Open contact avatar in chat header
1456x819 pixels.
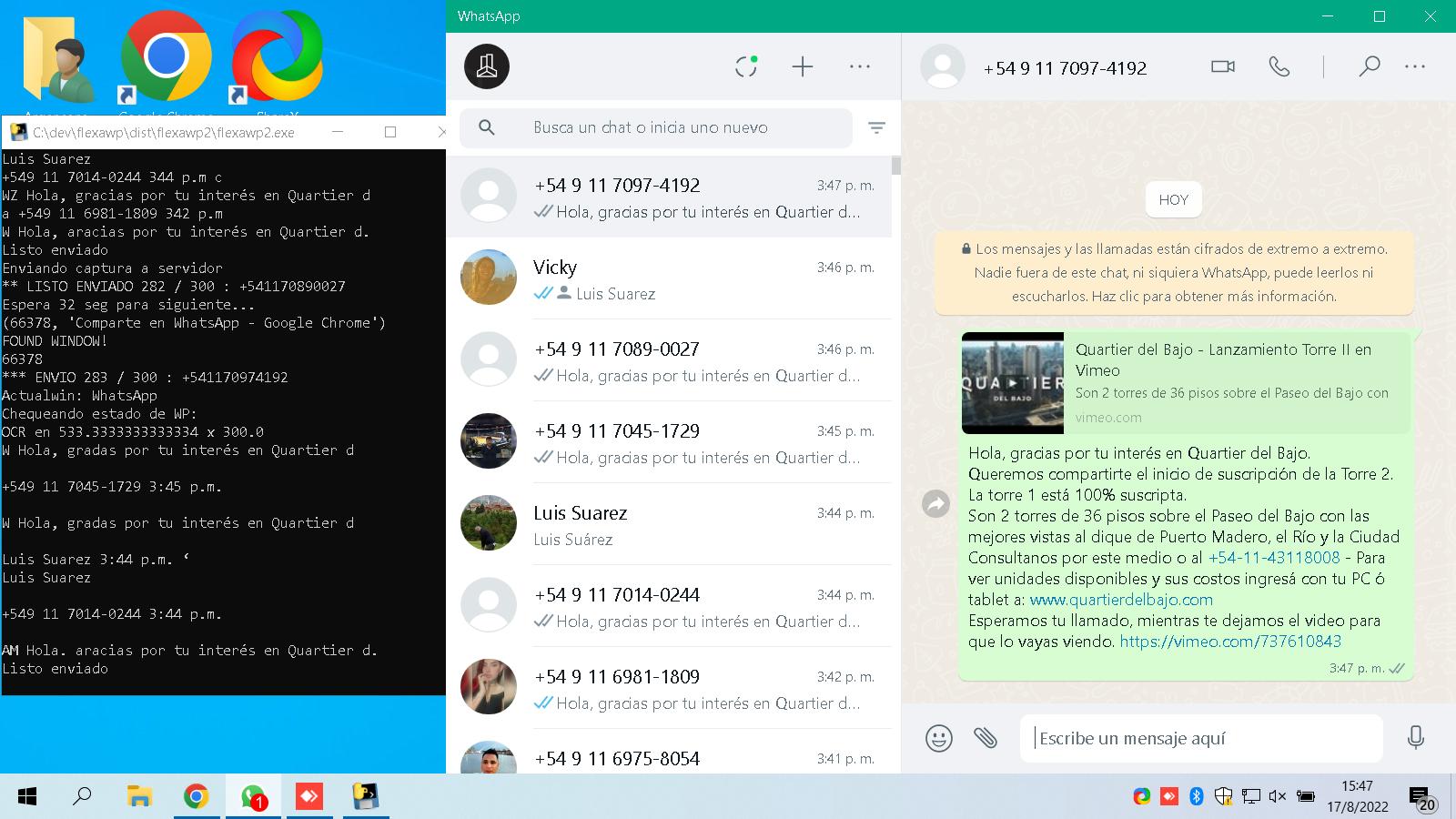pyautogui.click(x=943, y=66)
